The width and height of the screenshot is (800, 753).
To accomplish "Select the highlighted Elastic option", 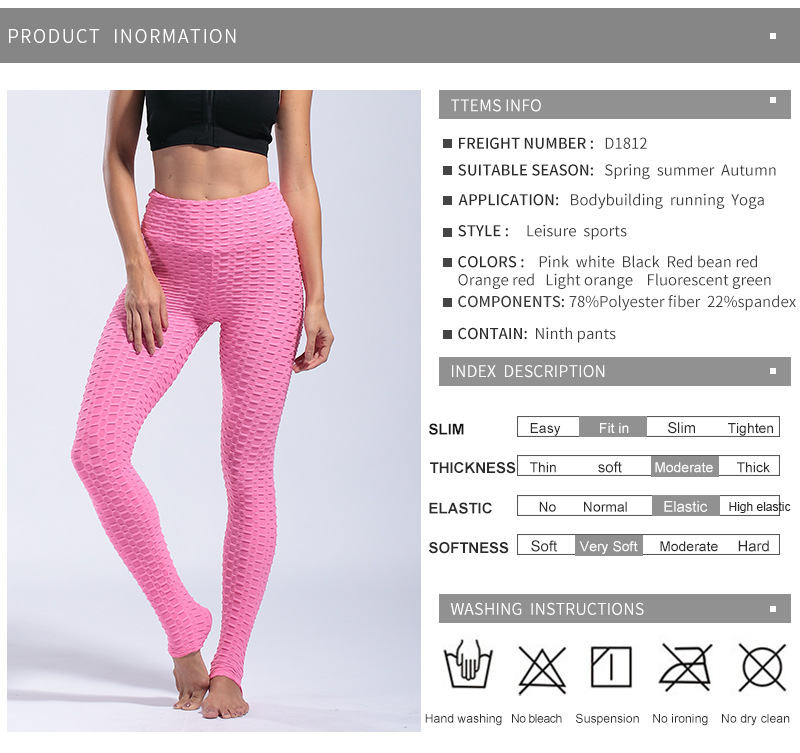I will pyautogui.click(x=686, y=506).
